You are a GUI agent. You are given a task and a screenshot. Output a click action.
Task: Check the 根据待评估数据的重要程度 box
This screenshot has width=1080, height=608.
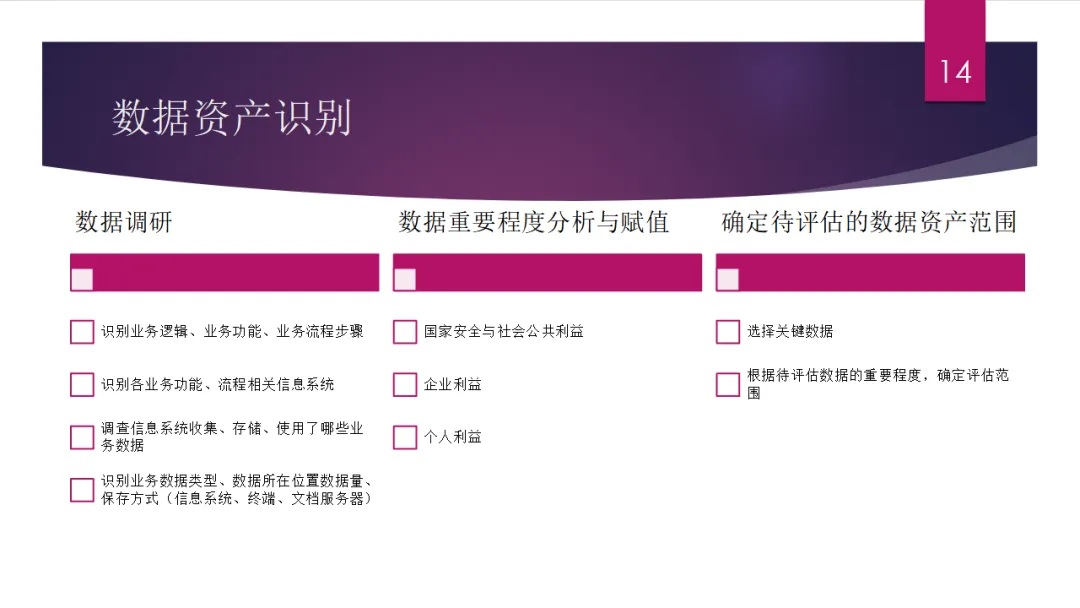pyautogui.click(x=728, y=385)
